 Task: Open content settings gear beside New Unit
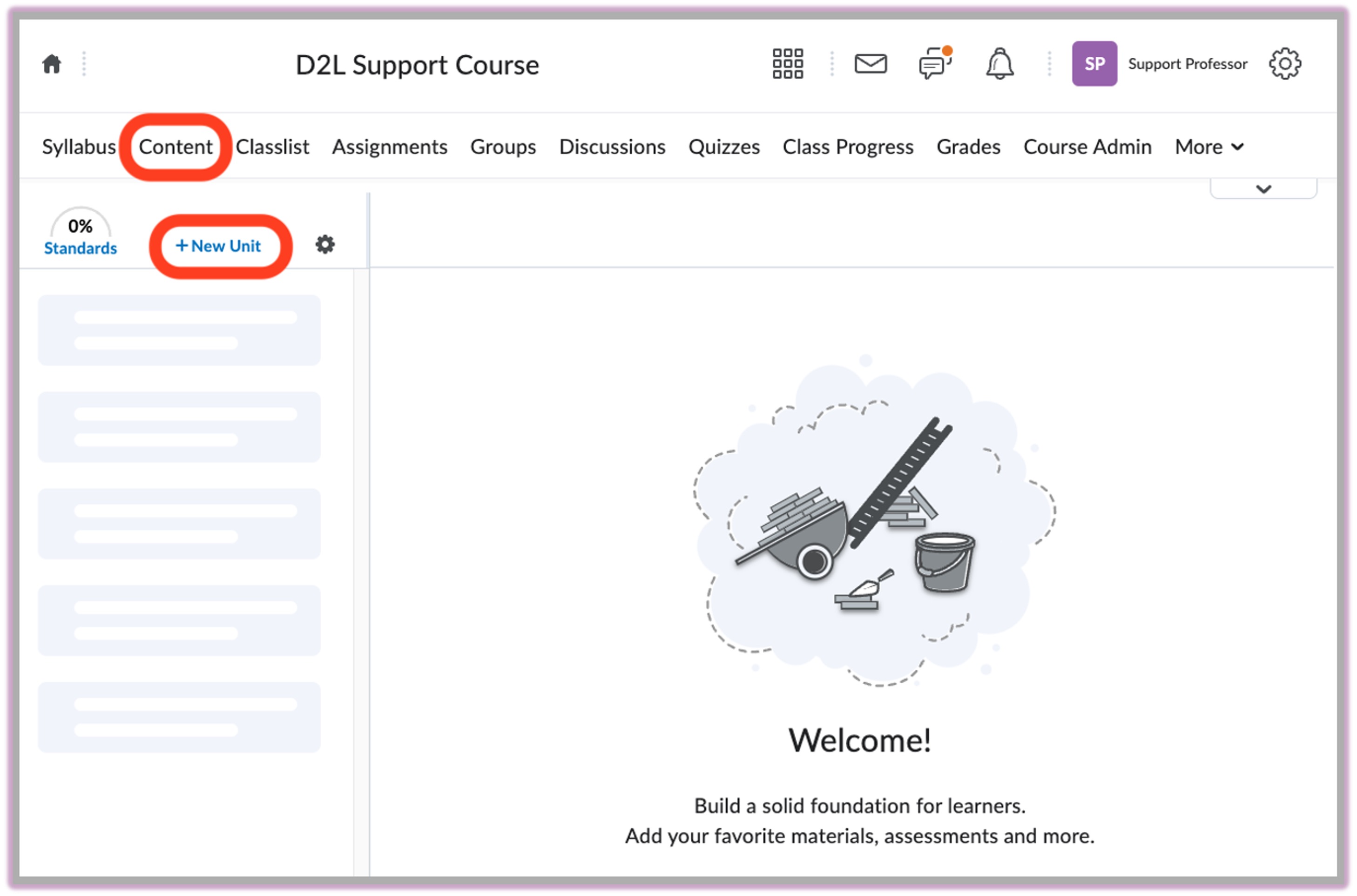point(325,244)
